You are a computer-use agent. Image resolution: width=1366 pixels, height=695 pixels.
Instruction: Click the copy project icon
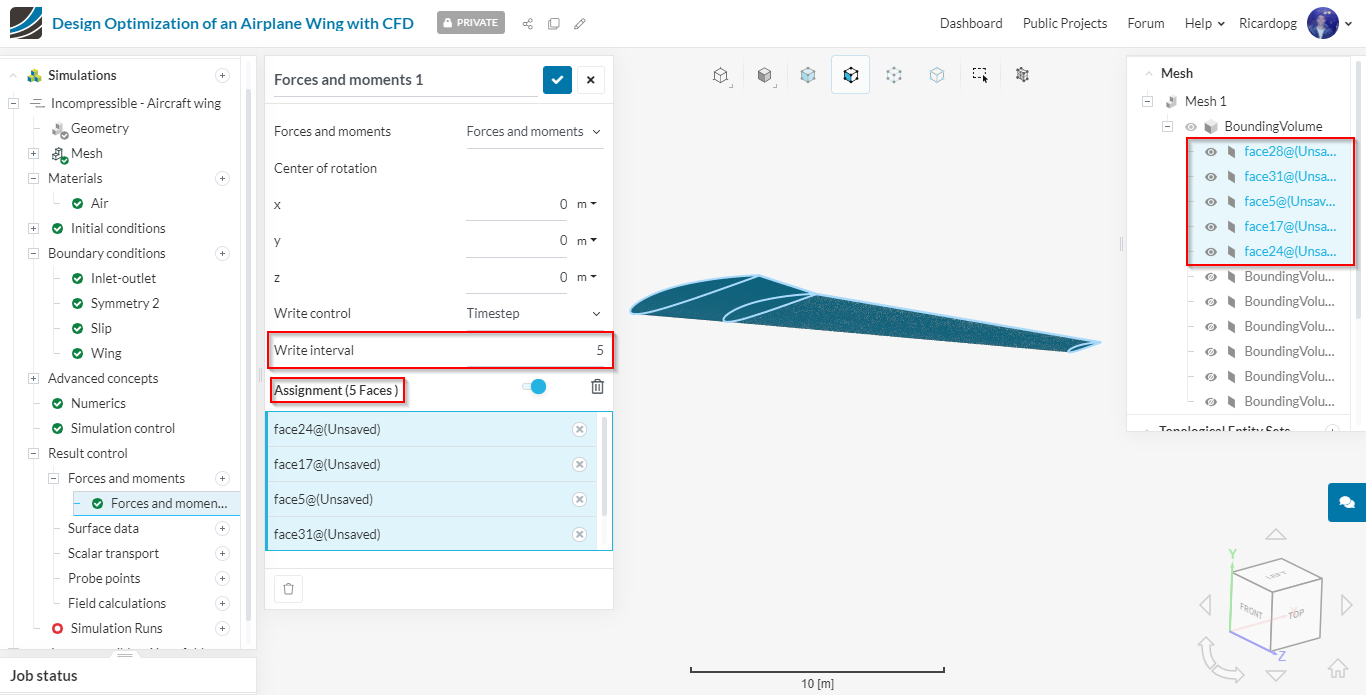(x=554, y=23)
